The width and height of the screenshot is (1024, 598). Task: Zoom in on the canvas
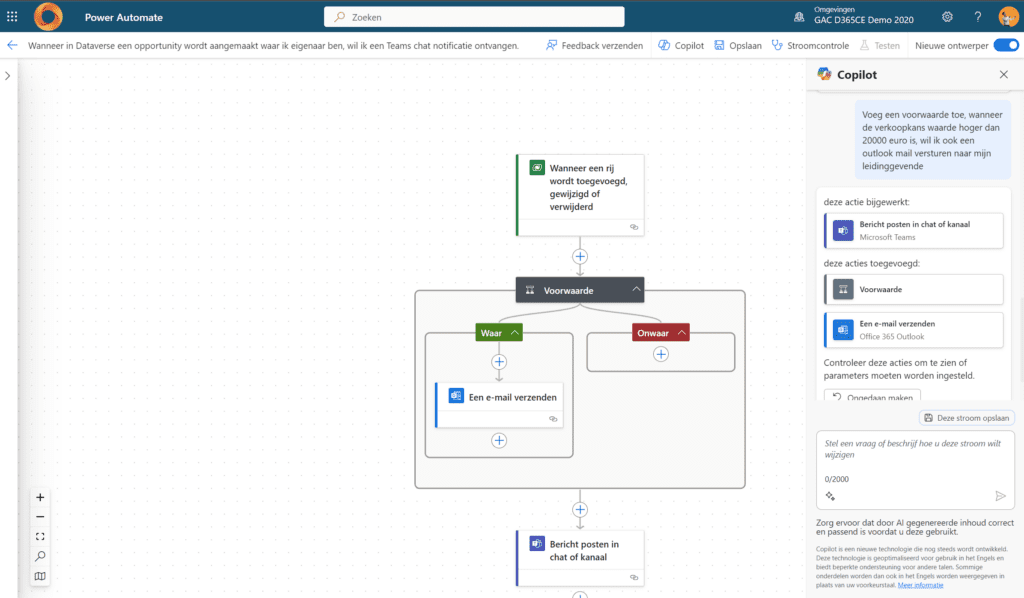pos(40,497)
